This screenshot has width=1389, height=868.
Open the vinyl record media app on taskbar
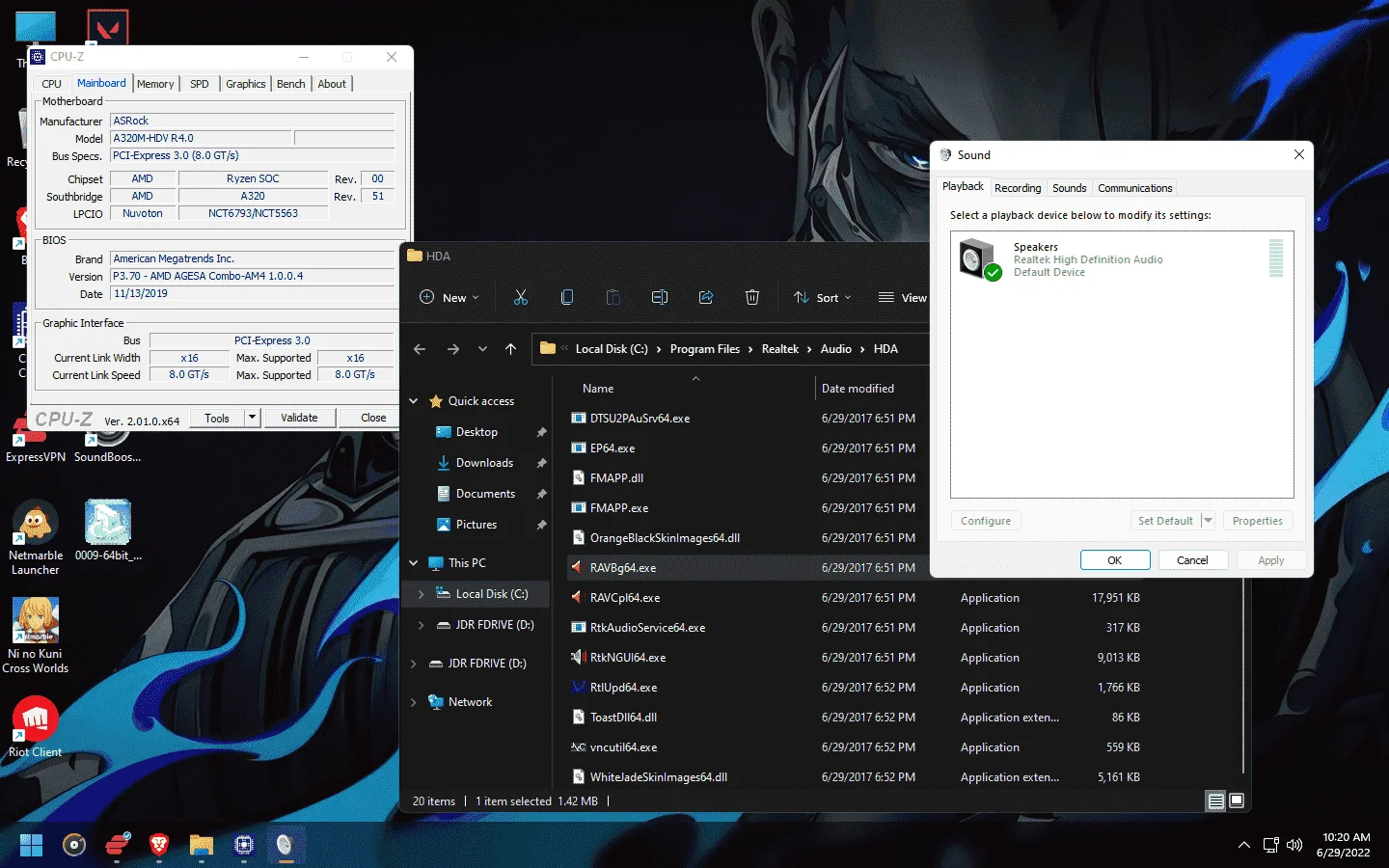(x=74, y=845)
